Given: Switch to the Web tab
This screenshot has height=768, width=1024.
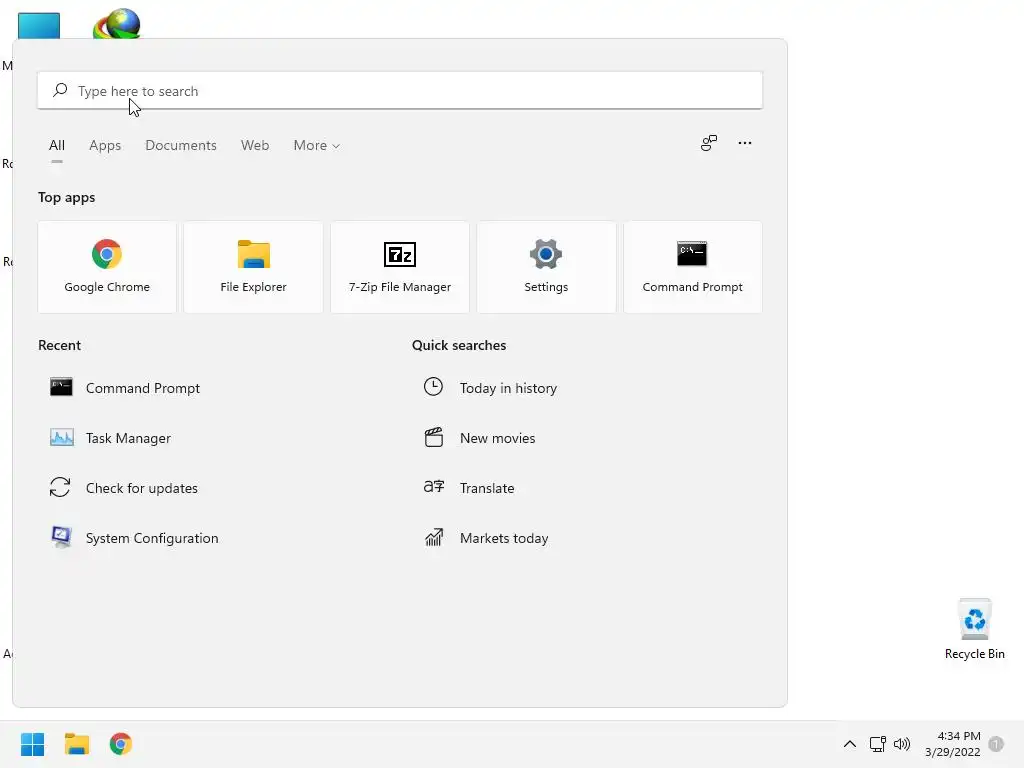Looking at the screenshot, I should coord(255,145).
